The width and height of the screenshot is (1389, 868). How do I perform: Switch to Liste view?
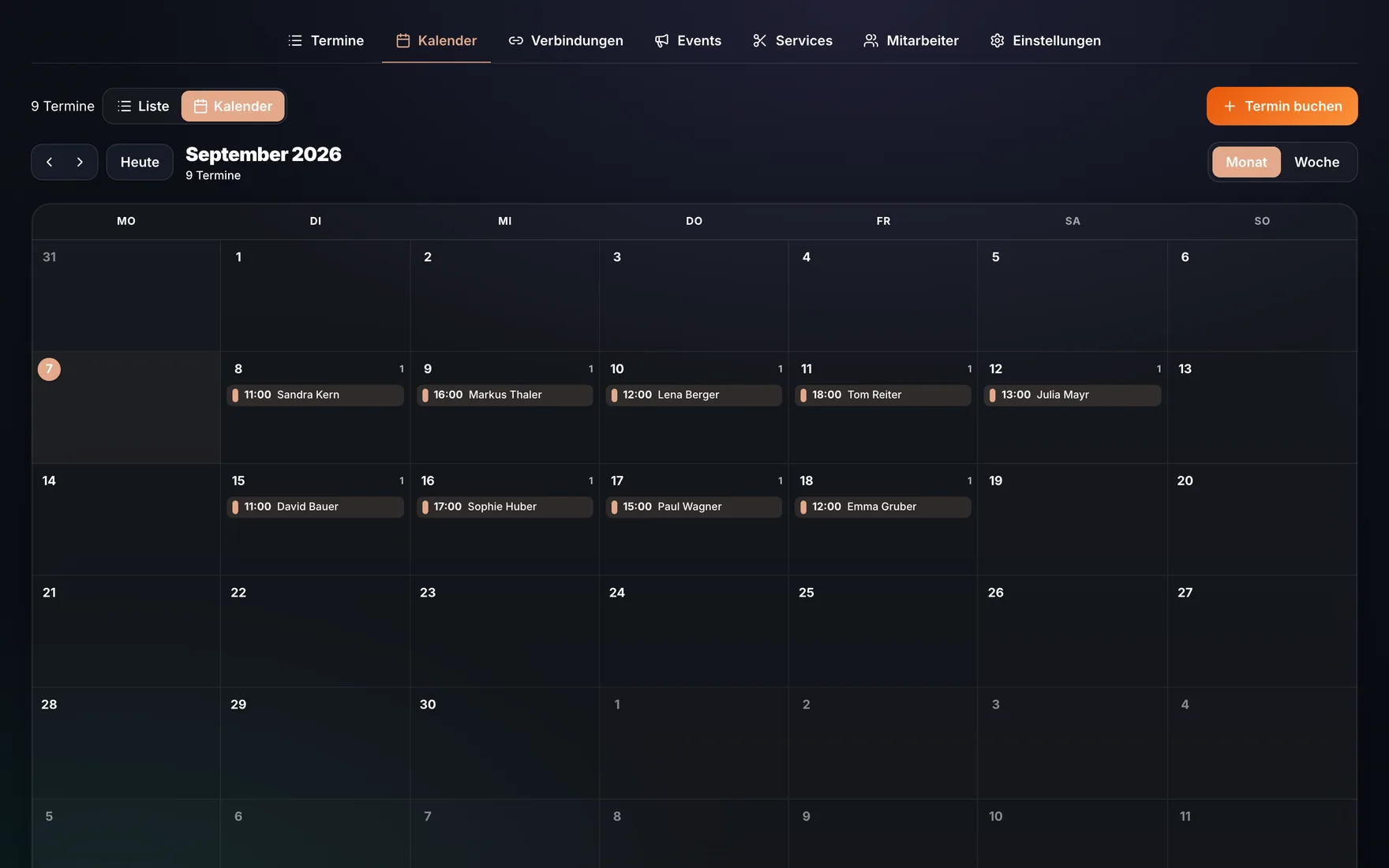[x=143, y=106]
